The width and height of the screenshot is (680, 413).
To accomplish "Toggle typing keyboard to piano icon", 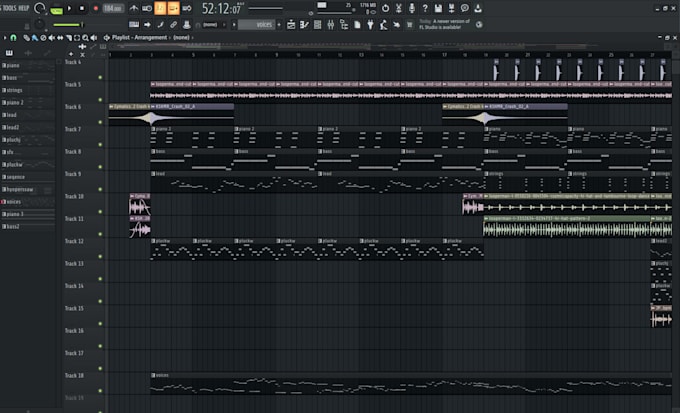I will (134, 25).
